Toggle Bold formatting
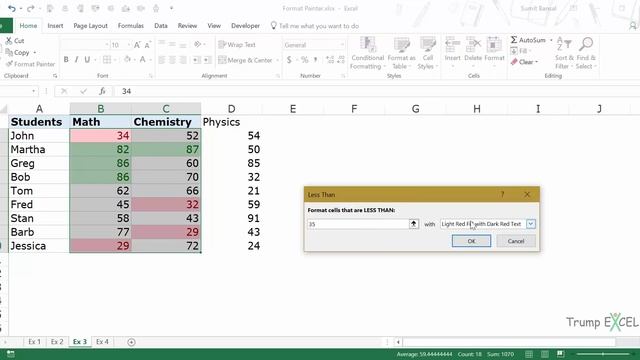Image resolution: width=640 pixels, height=360 pixels. 66,60
